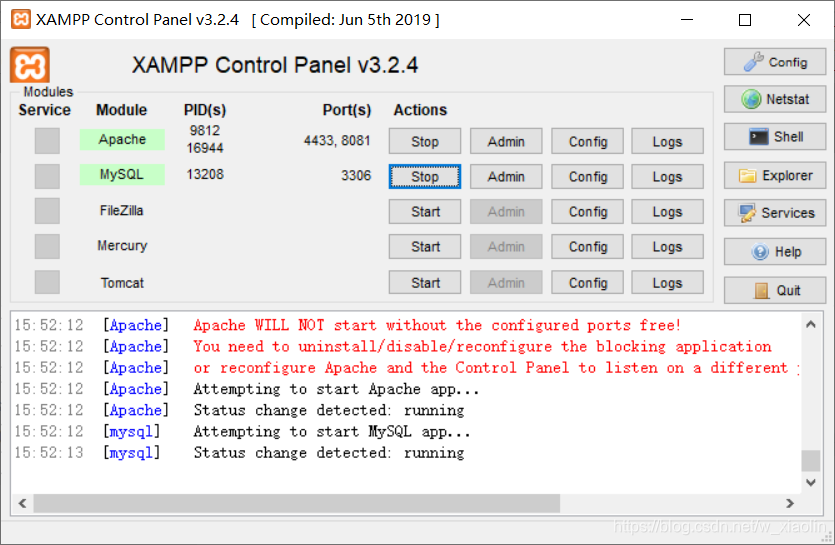835x545 pixels.
Task: Start the FileZilla module
Action: click(x=425, y=212)
